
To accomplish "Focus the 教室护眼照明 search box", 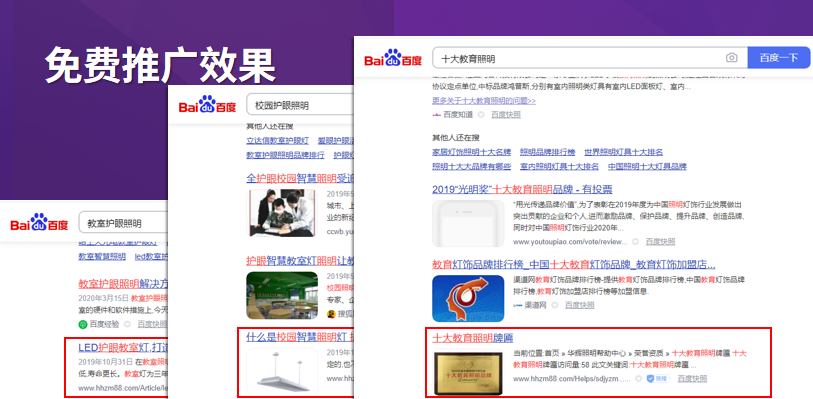I will point(123,223).
